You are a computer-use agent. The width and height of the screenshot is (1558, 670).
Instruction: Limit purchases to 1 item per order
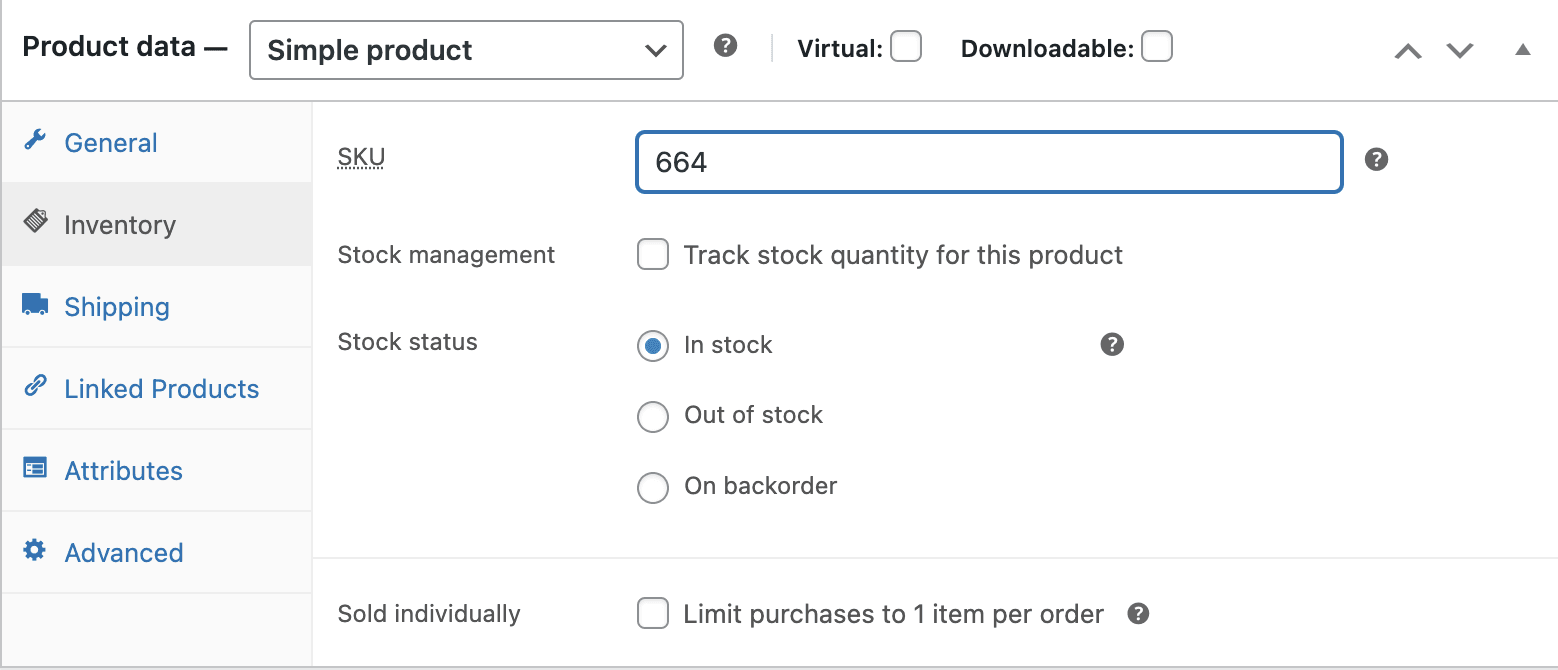653,614
